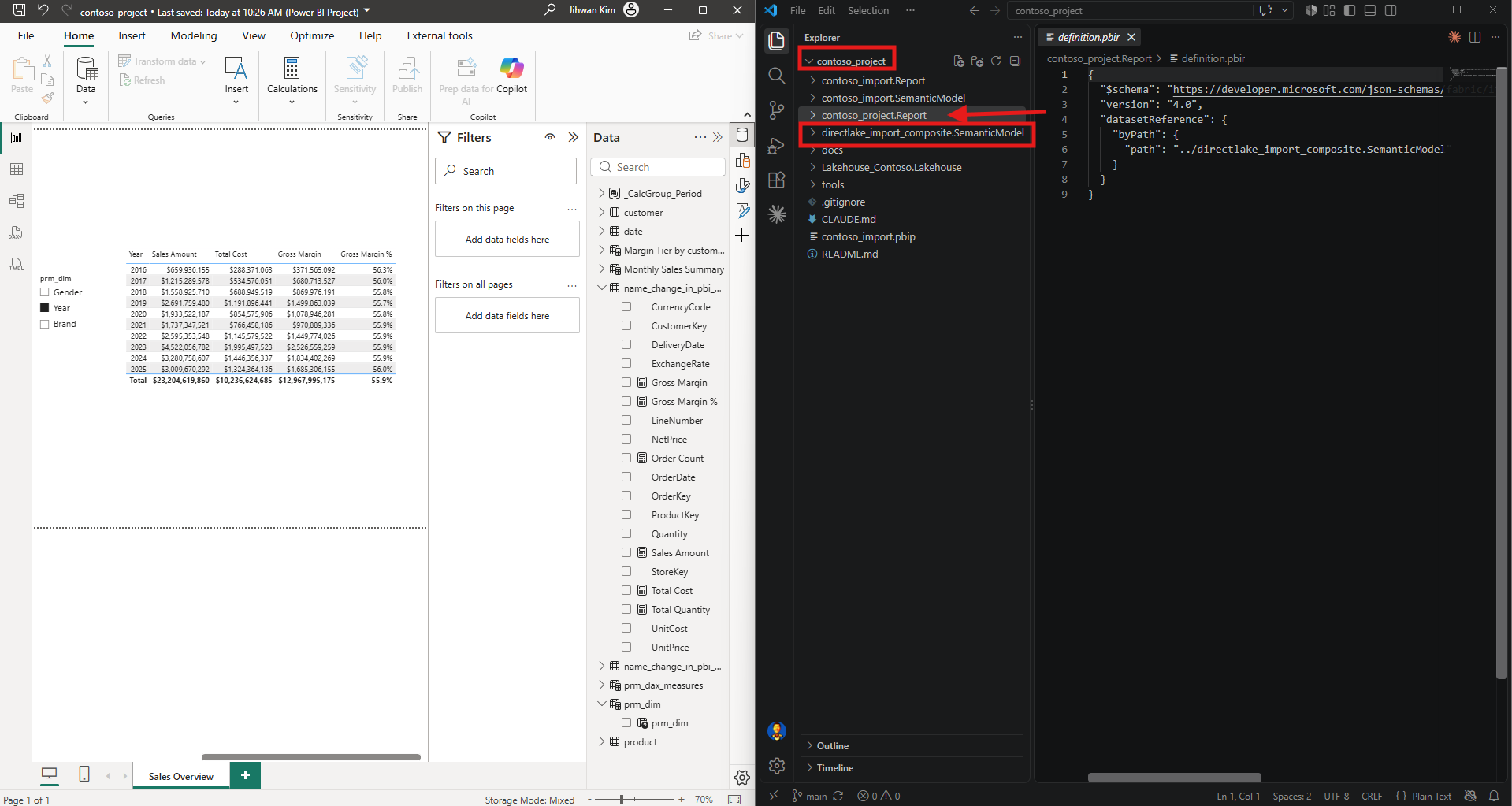
Task: Expand the Outline section in VS Code
Action: 833,746
